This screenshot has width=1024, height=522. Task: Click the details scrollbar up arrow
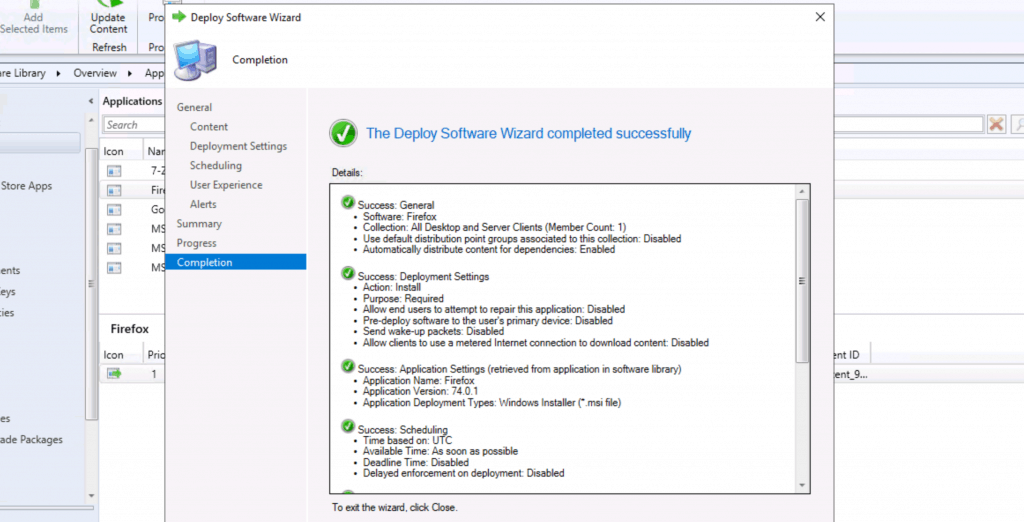tap(802, 191)
